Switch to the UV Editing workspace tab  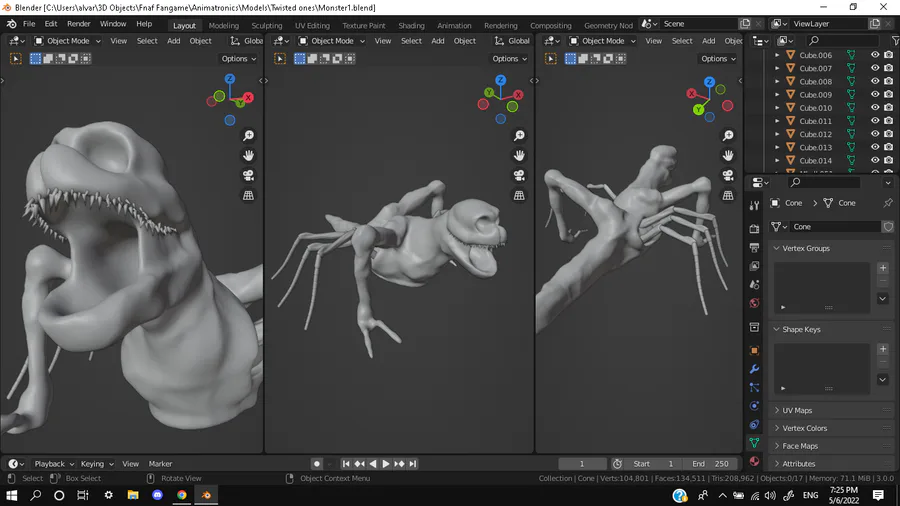(312, 25)
